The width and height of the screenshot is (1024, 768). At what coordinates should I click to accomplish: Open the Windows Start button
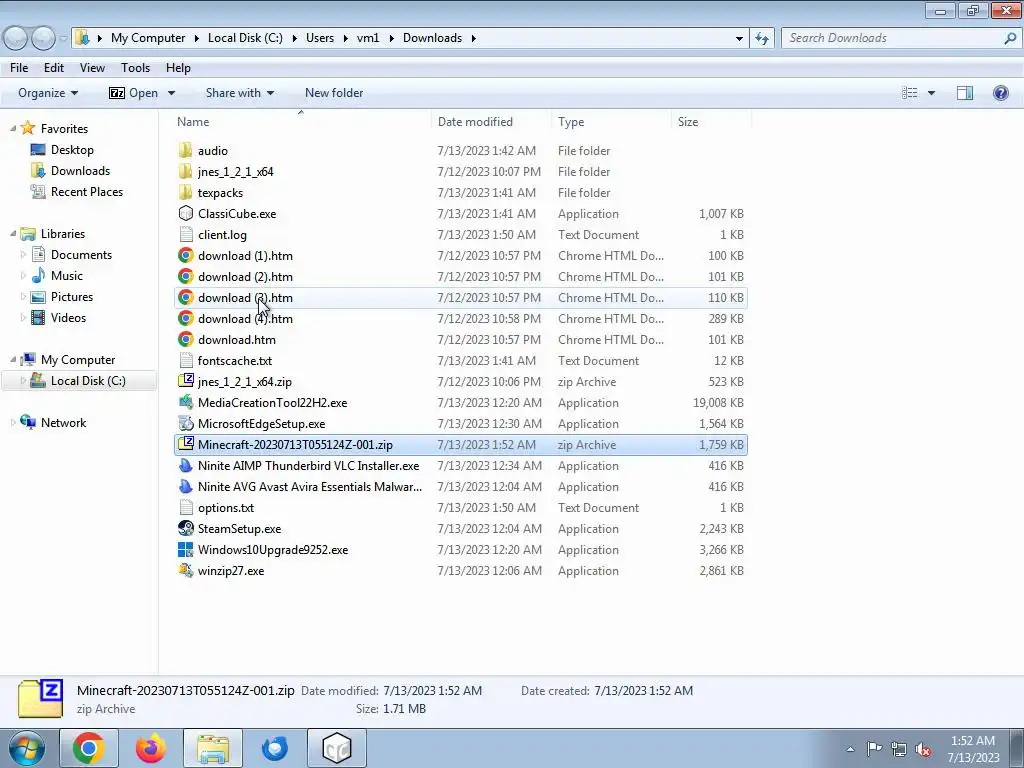tap(26, 748)
